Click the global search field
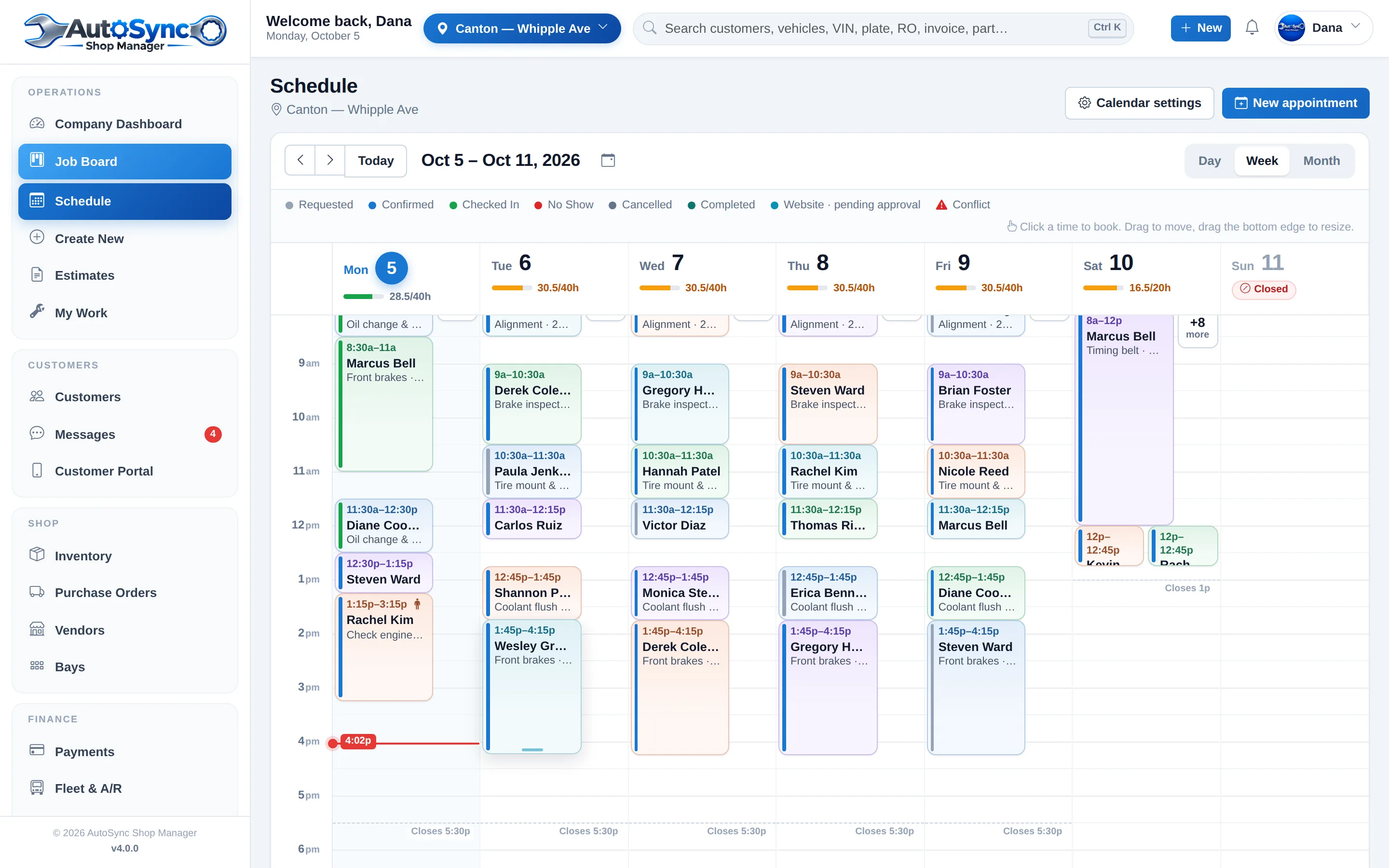The image size is (1389, 868). 883,28
